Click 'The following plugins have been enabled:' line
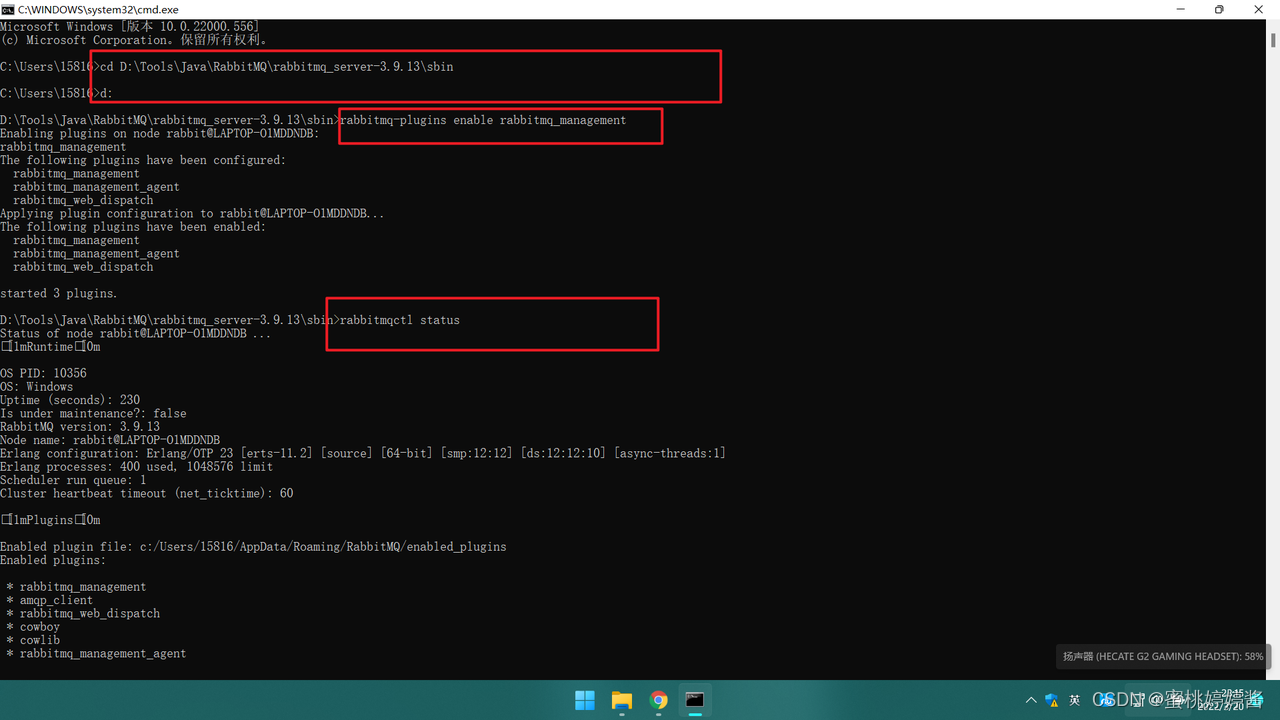 (x=133, y=227)
